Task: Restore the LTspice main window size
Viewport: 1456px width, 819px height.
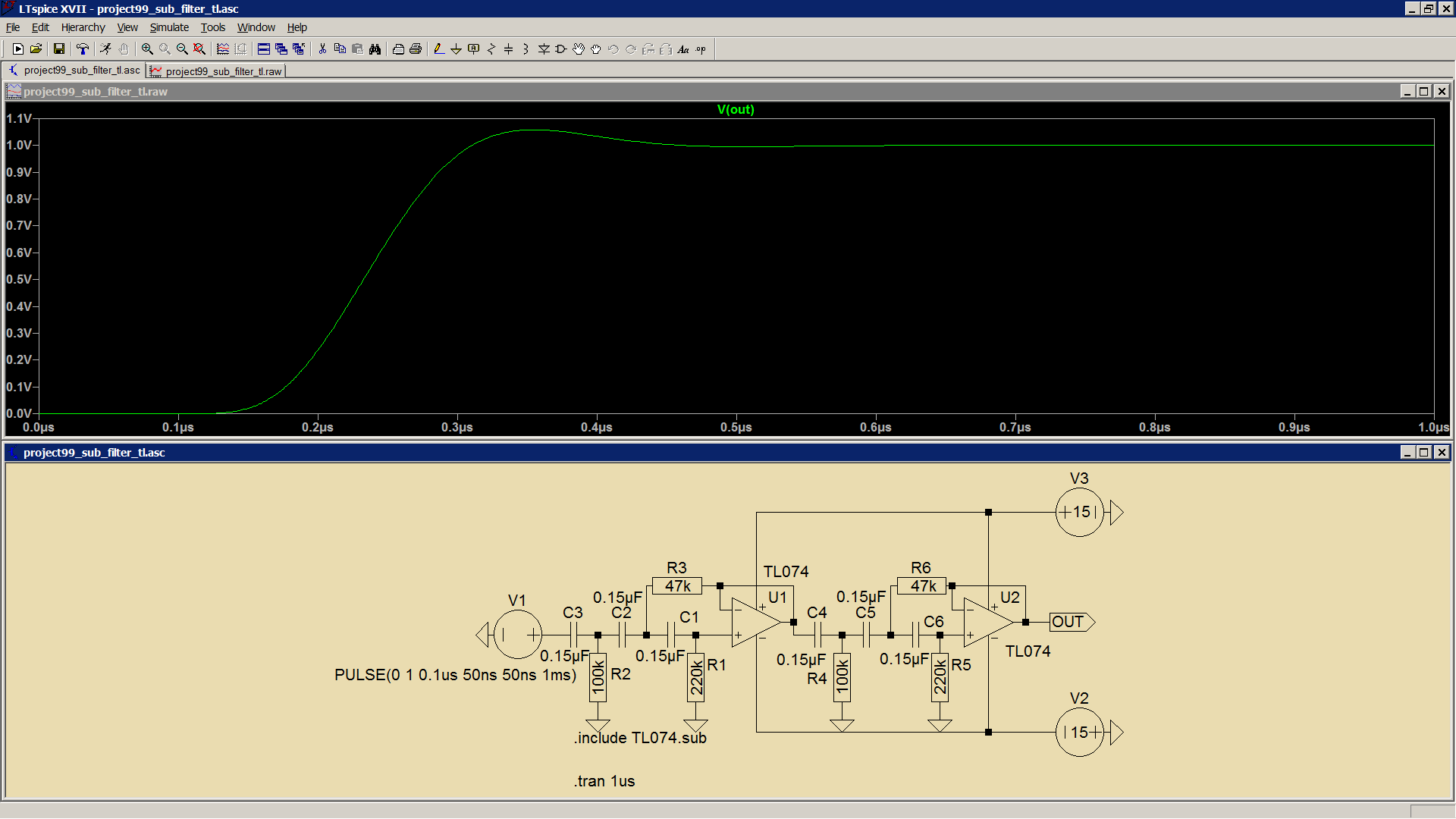Action: (x=1428, y=8)
